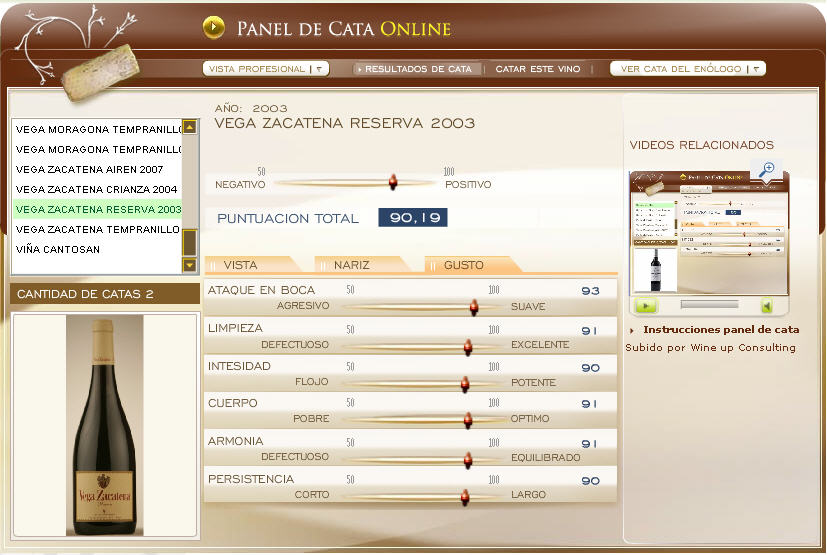Click the Vega Zacatena Reserva 2003 title

[x=344, y=123]
